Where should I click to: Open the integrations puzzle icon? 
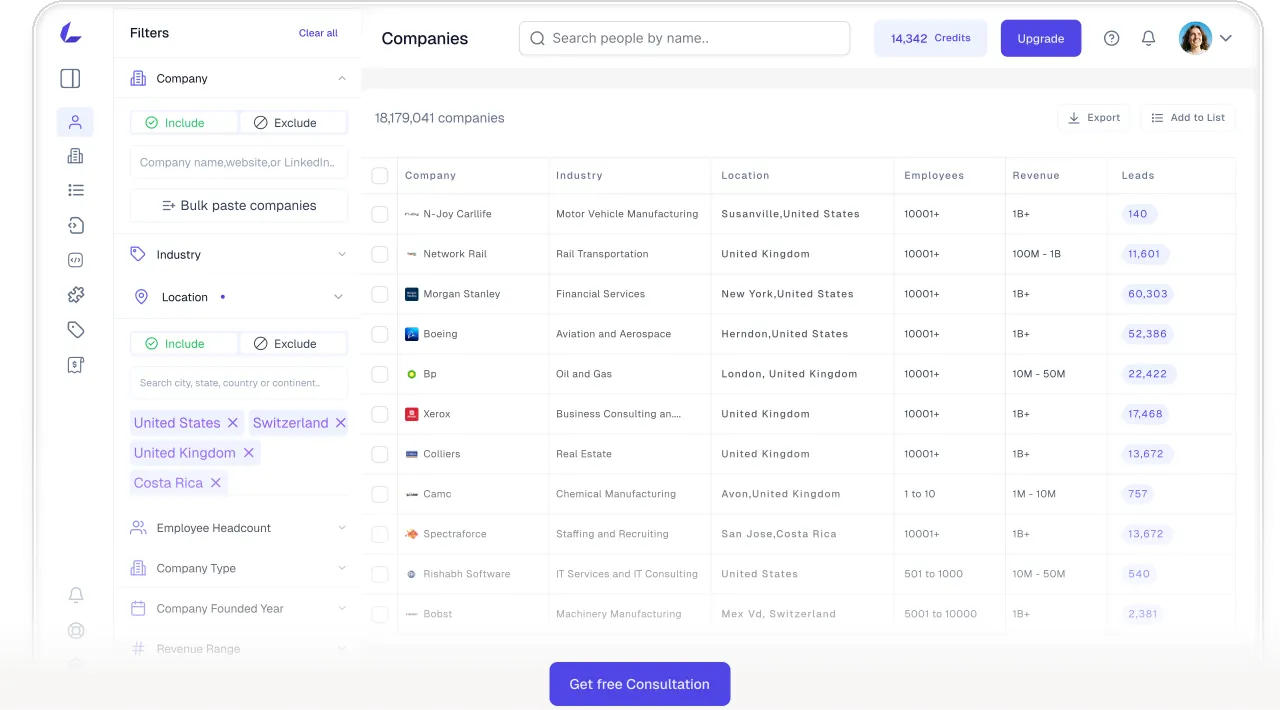[75, 295]
